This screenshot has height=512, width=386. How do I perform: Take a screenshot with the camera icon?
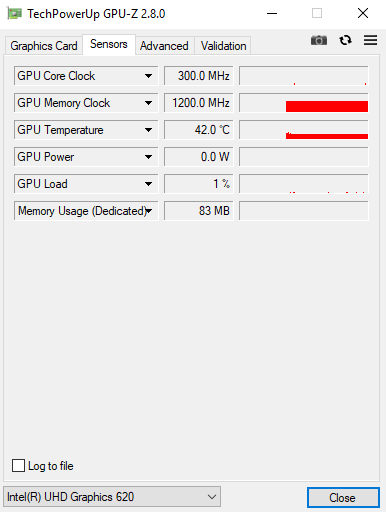319,40
